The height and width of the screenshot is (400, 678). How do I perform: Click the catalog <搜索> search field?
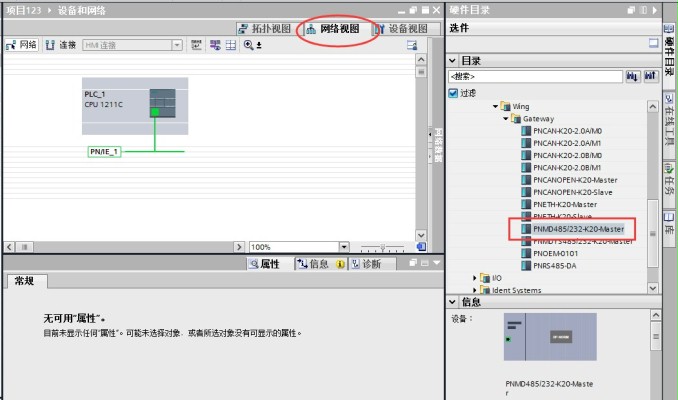535,77
